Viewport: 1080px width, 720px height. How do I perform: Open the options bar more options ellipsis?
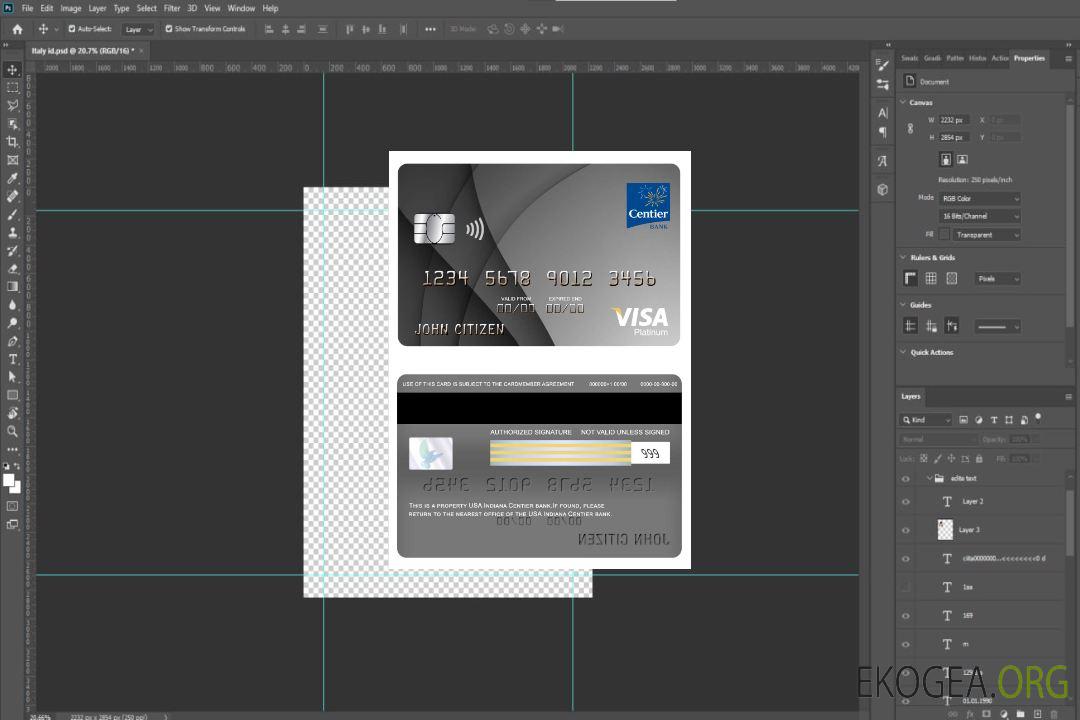(x=430, y=29)
